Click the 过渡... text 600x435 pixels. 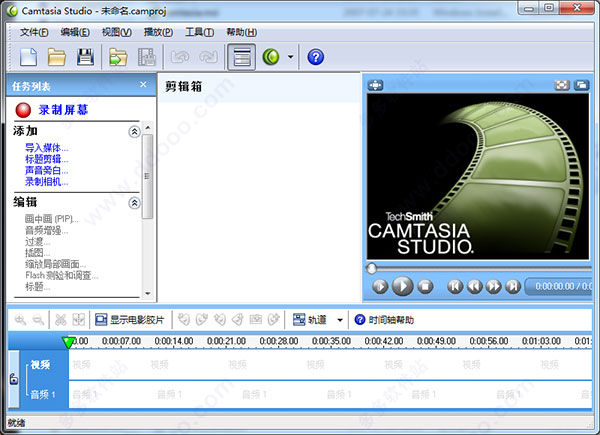(x=38, y=242)
